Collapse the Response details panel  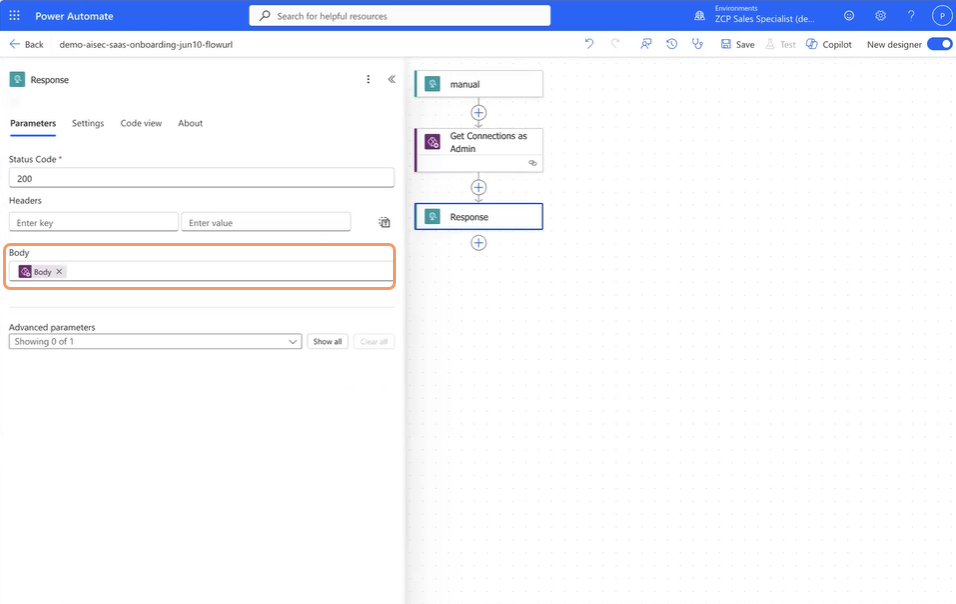(391, 79)
